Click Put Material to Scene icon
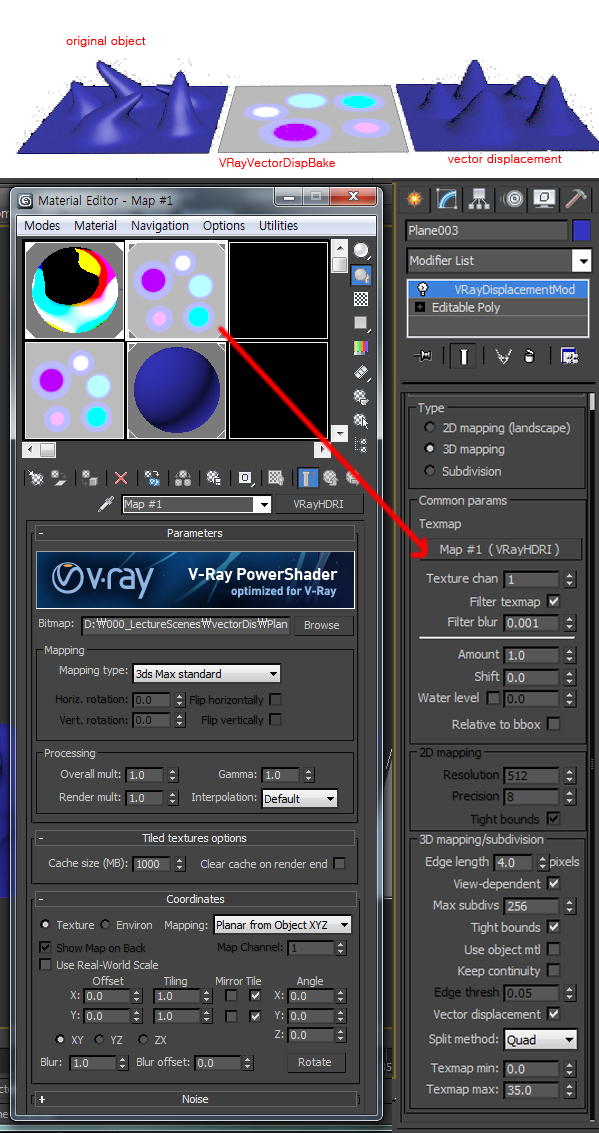599x1133 pixels. coord(58,478)
